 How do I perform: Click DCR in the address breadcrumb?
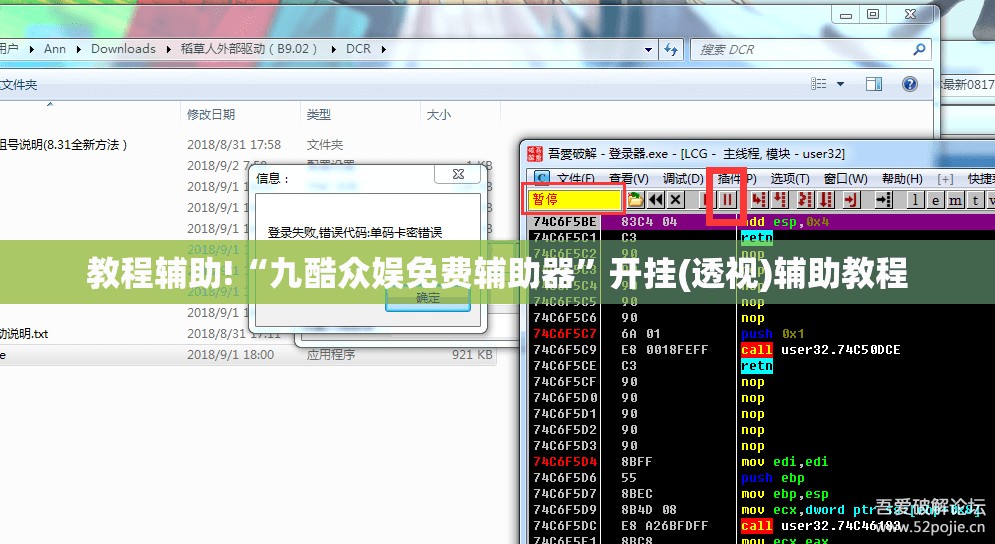tap(358, 49)
